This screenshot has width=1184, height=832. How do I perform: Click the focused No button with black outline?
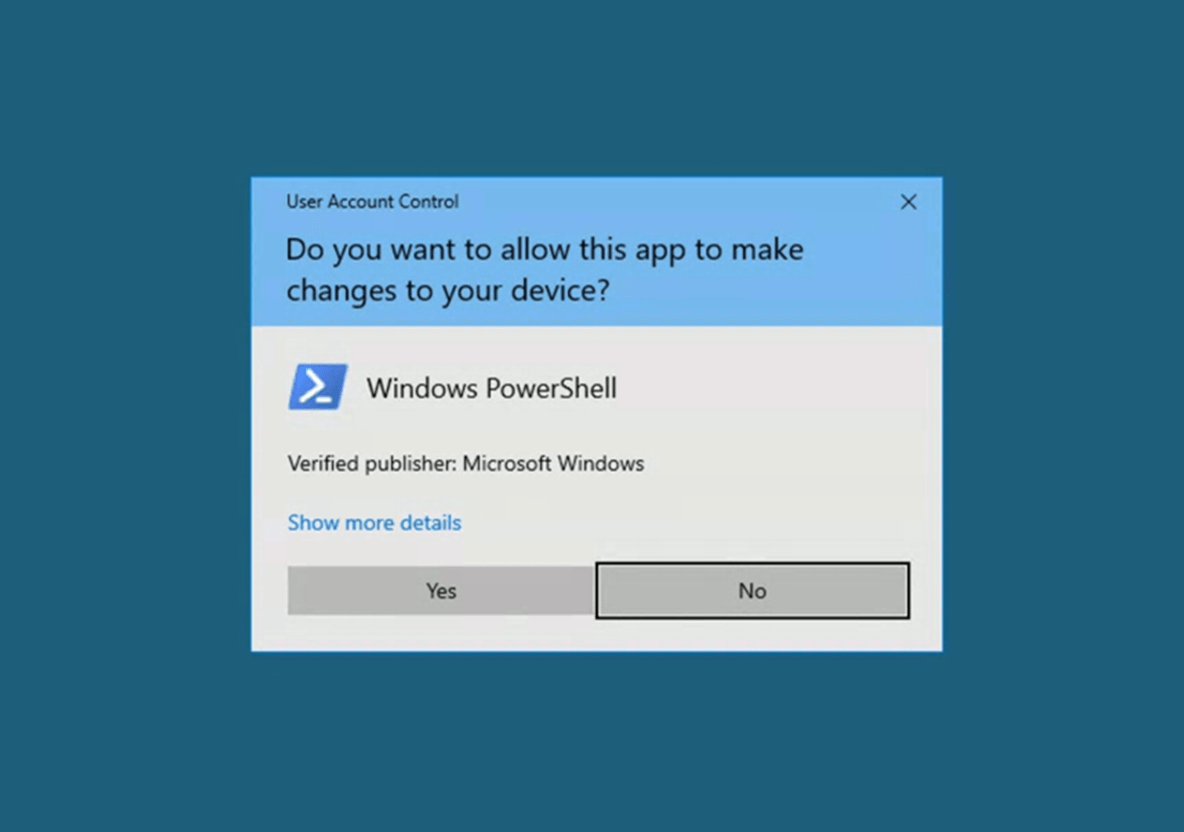tap(752, 590)
